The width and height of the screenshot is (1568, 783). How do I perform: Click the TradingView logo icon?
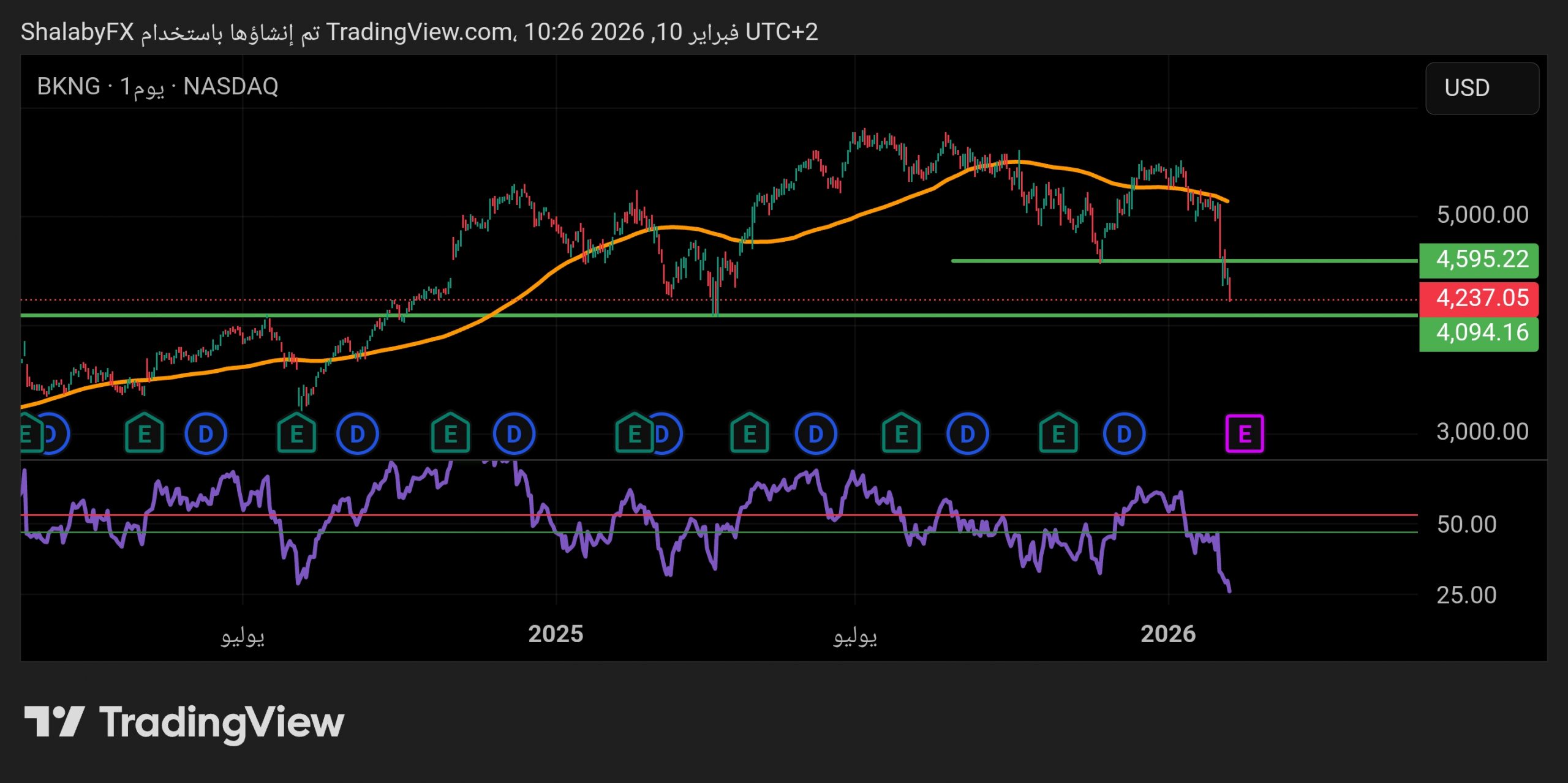[x=54, y=722]
